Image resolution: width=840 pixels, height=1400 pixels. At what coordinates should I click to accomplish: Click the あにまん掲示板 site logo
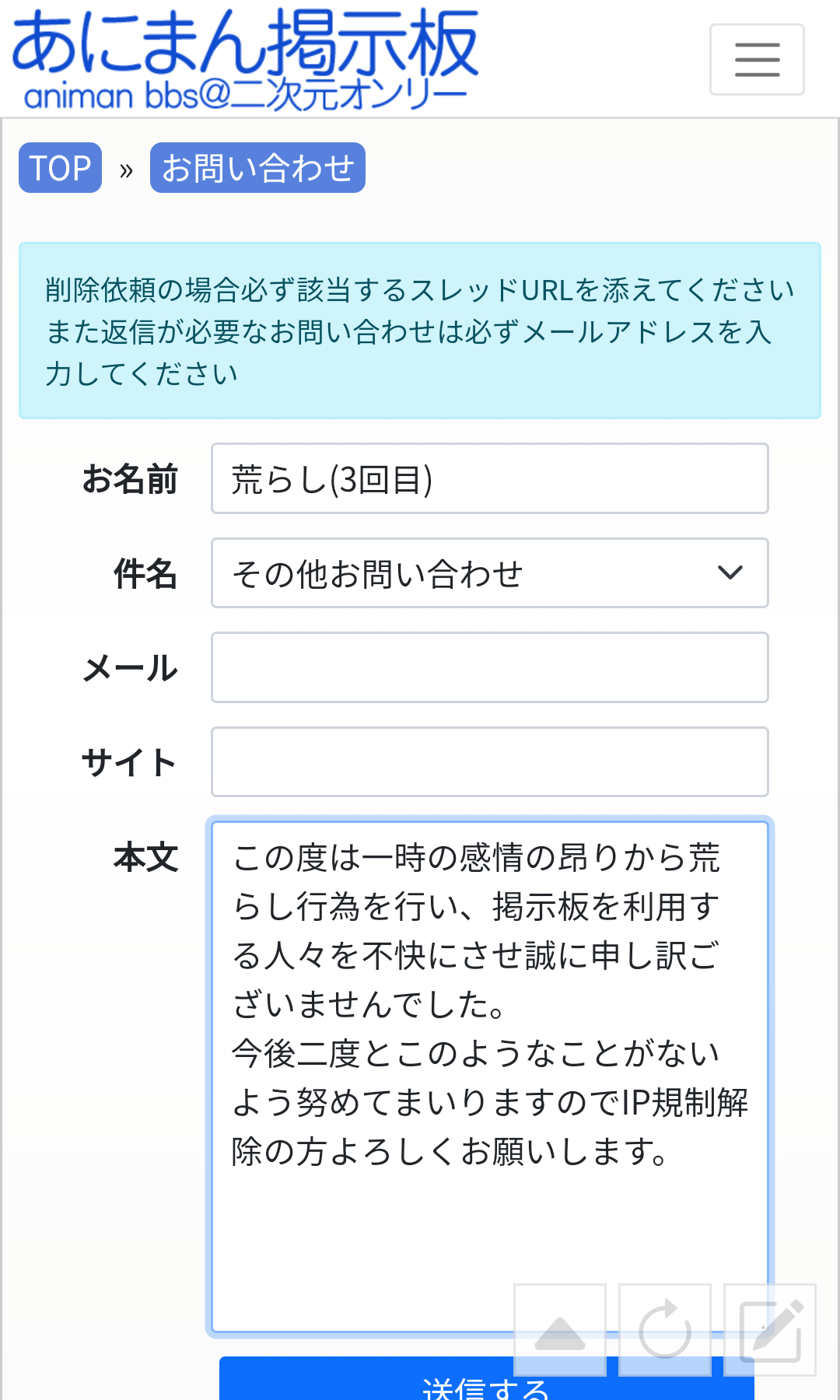coord(245,60)
